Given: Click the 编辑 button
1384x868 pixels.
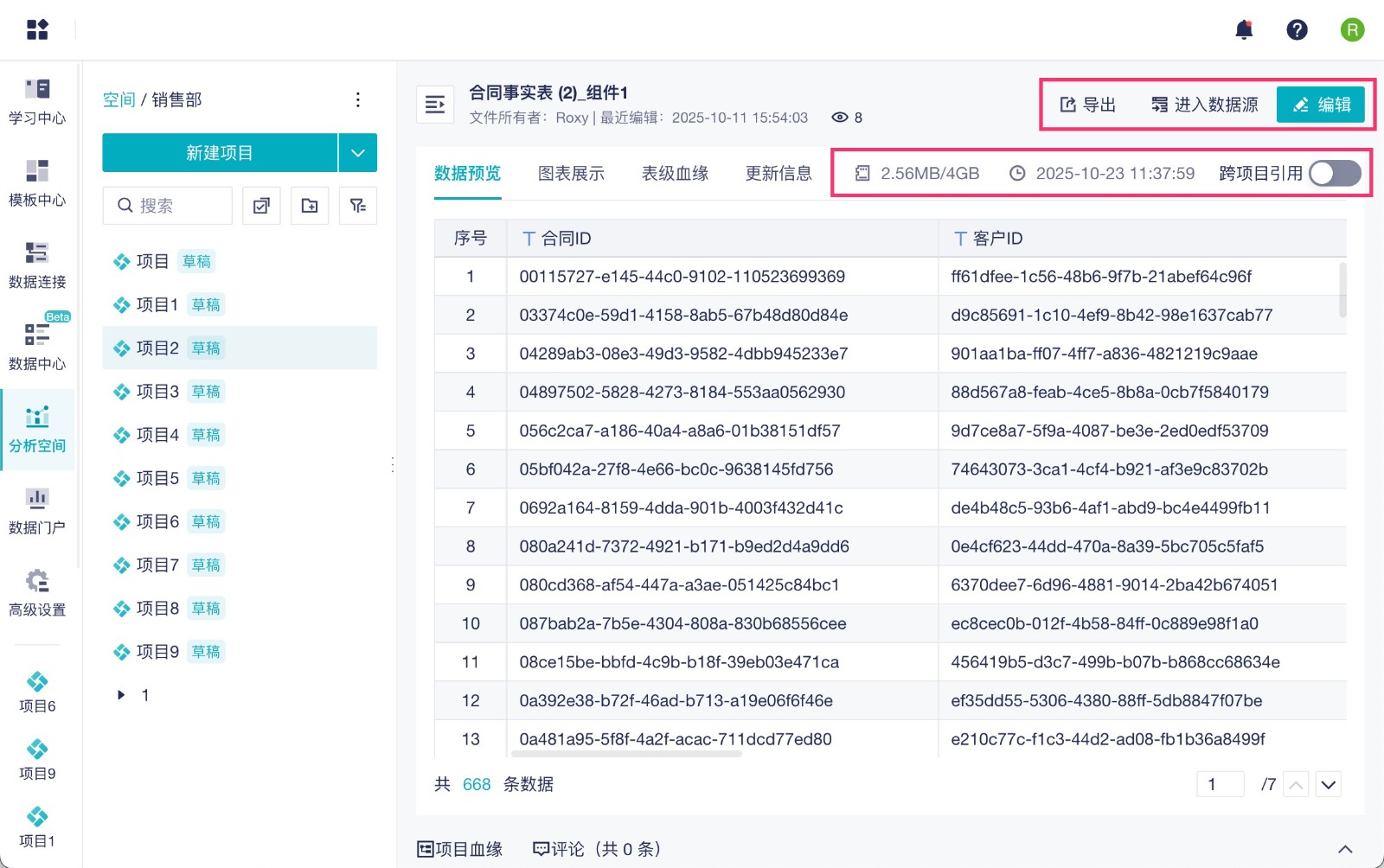Looking at the screenshot, I should point(1321,105).
